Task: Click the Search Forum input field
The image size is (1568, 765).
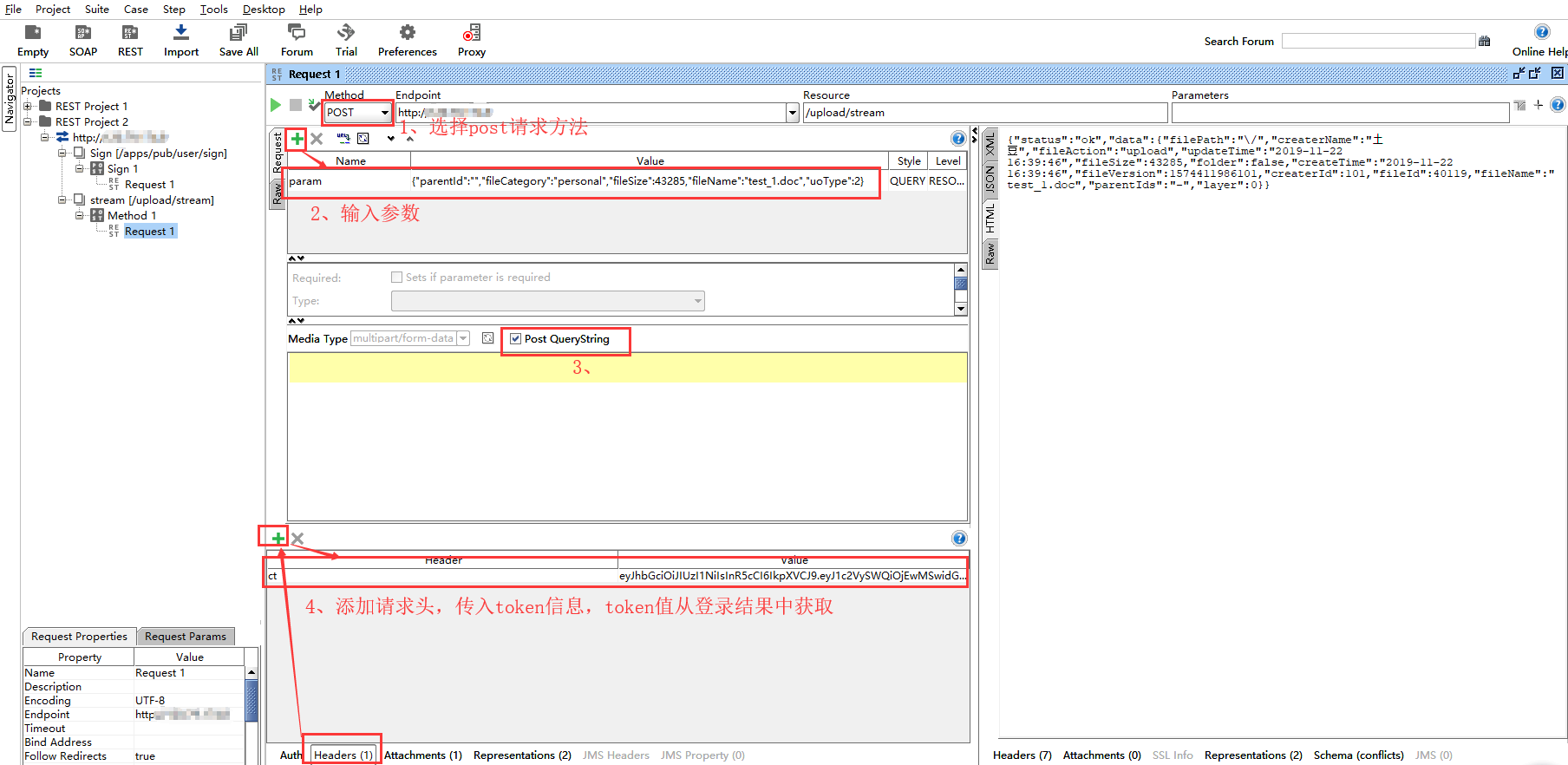Action: coord(1377,41)
